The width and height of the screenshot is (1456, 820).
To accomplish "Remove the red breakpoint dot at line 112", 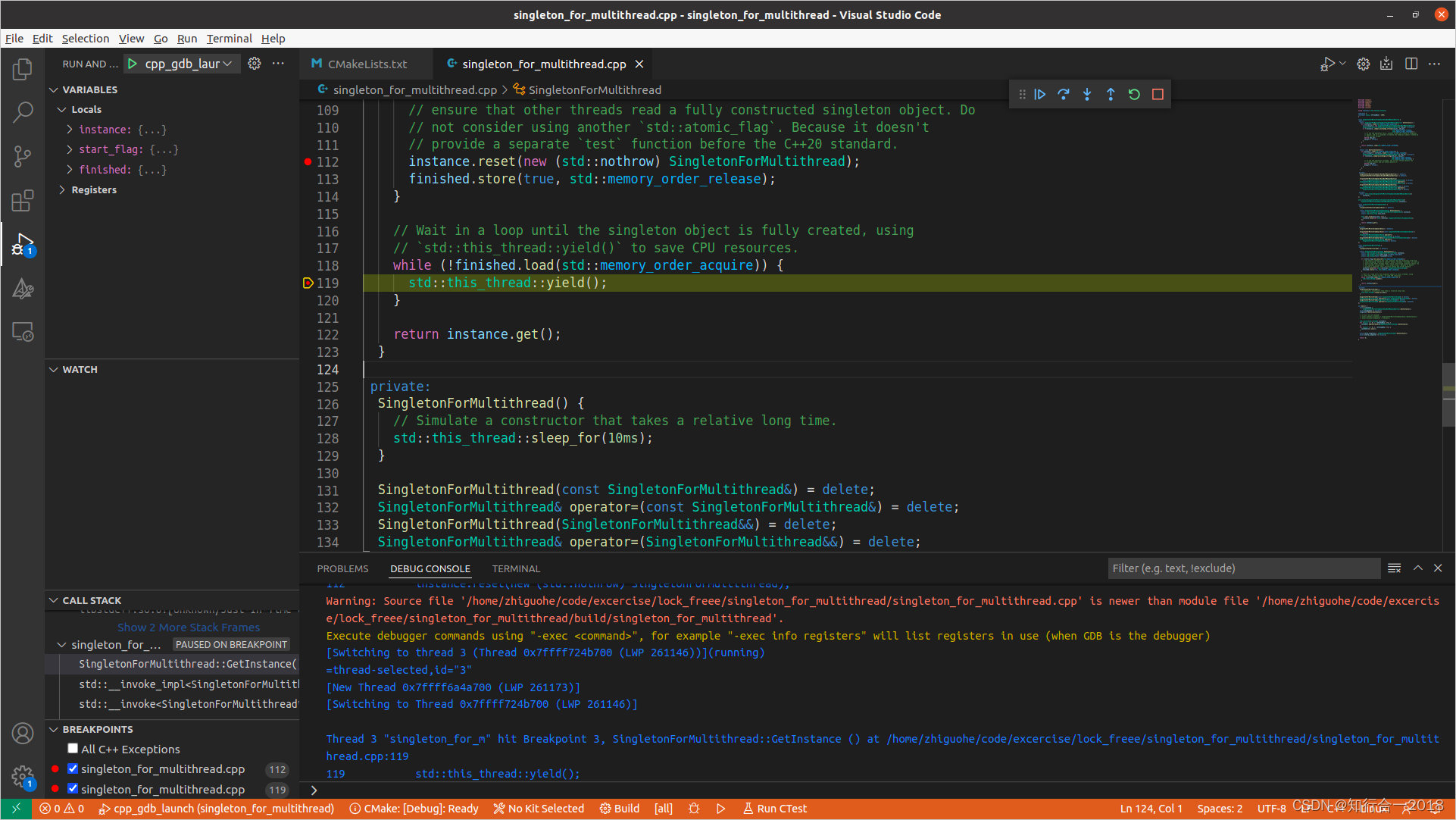I will coord(308,161).
